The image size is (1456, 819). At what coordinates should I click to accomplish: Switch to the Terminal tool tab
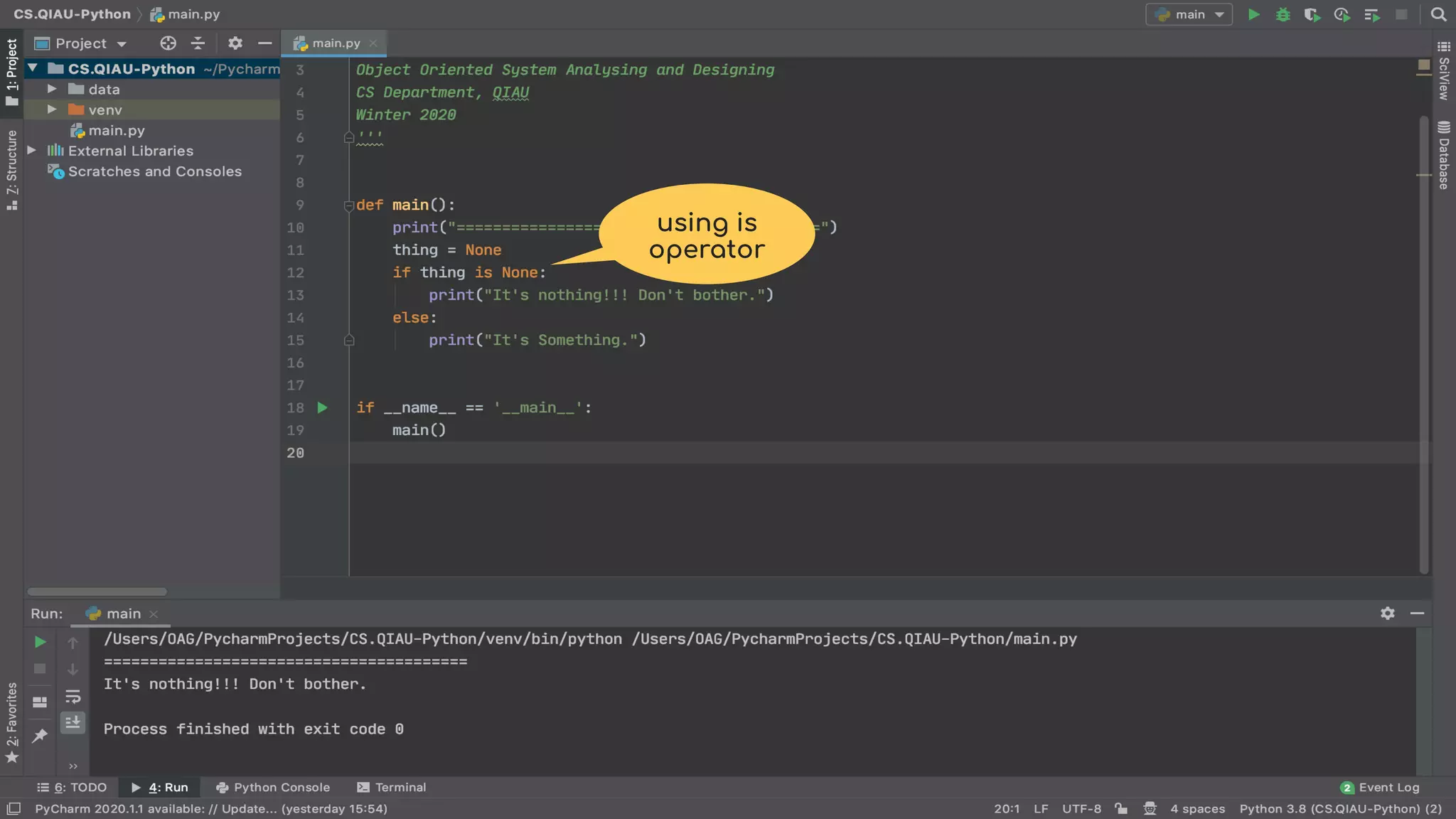(392, 787)
